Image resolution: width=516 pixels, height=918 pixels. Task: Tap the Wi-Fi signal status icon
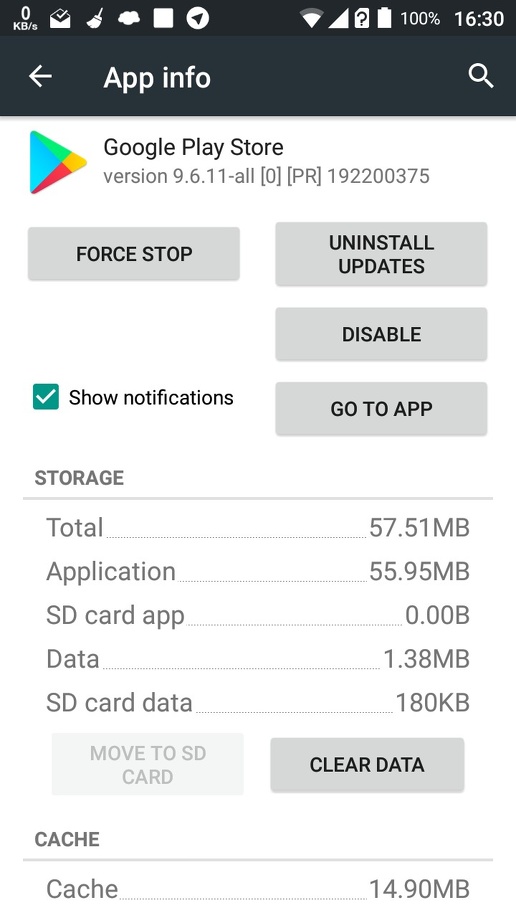coord(312,18)
